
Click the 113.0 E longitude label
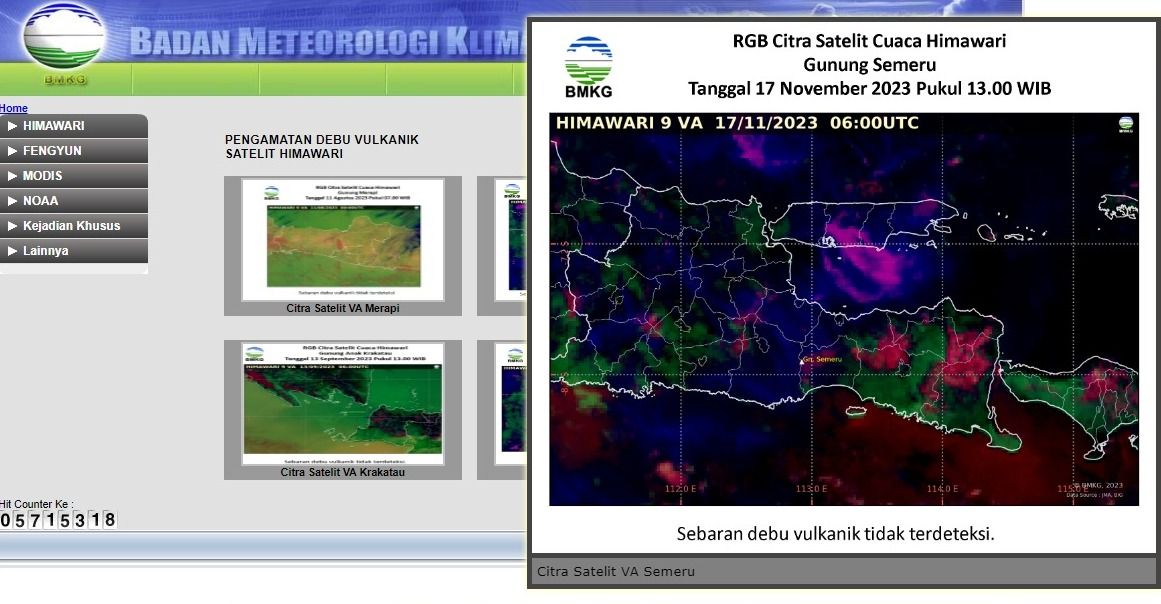point(812,489)
